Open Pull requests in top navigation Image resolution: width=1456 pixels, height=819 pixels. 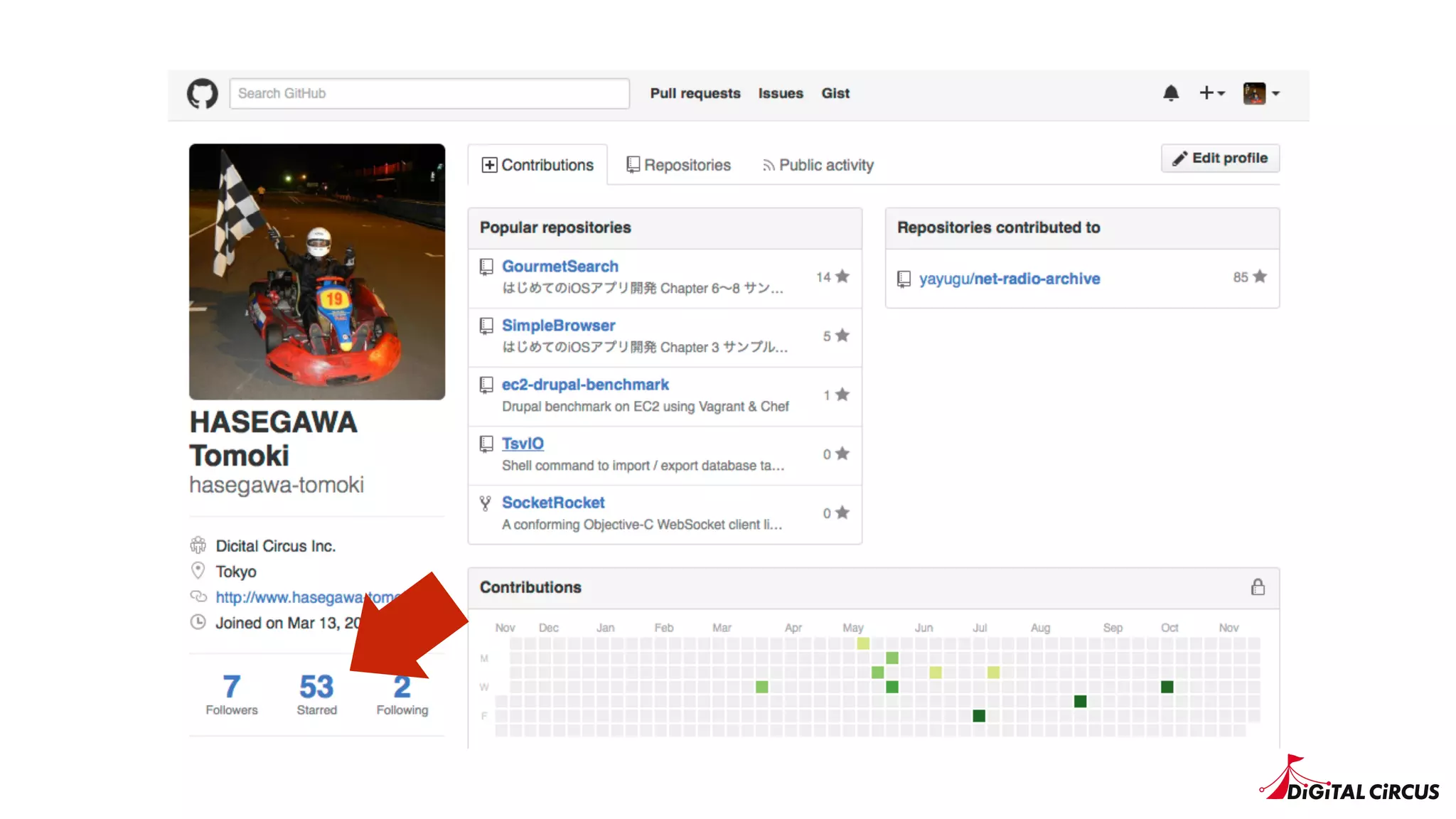coord(695,93)
